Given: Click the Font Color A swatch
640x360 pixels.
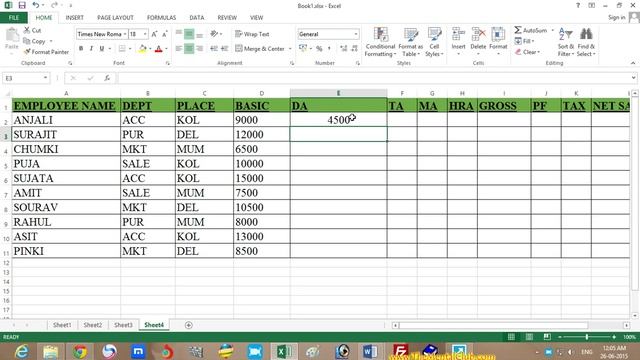Looking at the screenshot, I should (x=159, y=49).
